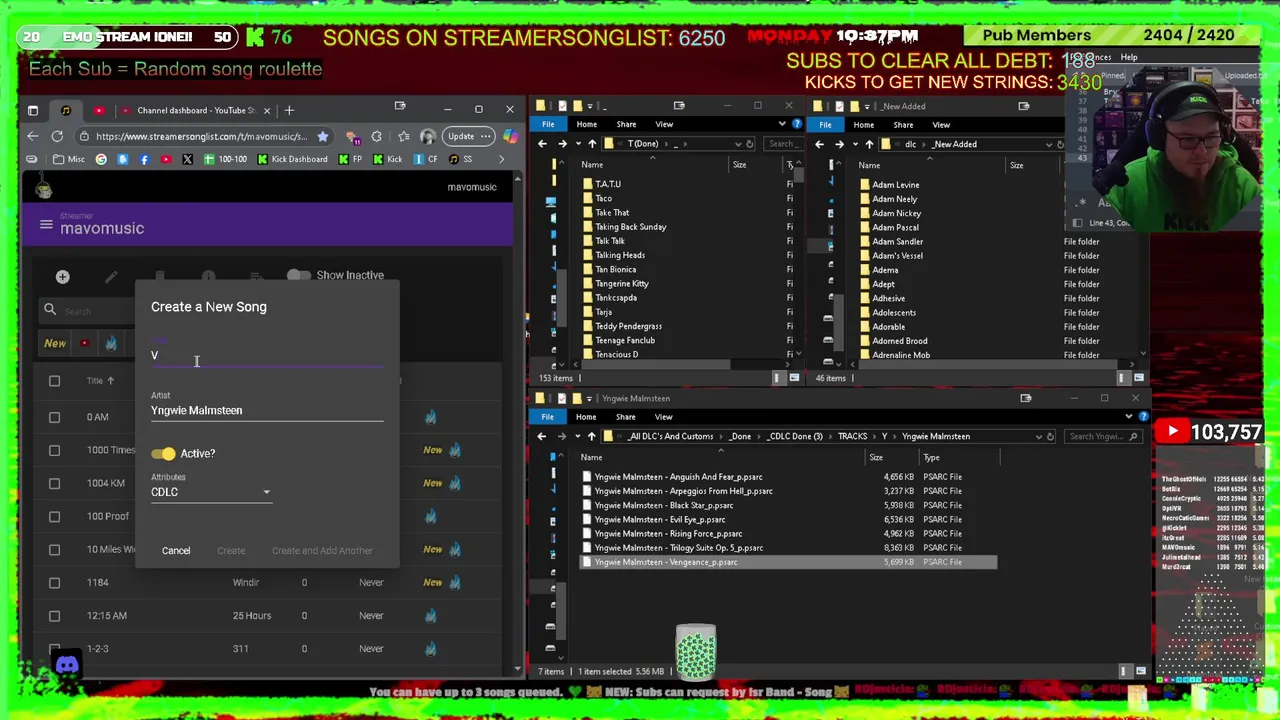The height and width of the screenshot is (720, 1280).
Task: Check the select-all checkbox by Title
Action: coord(54,381)
